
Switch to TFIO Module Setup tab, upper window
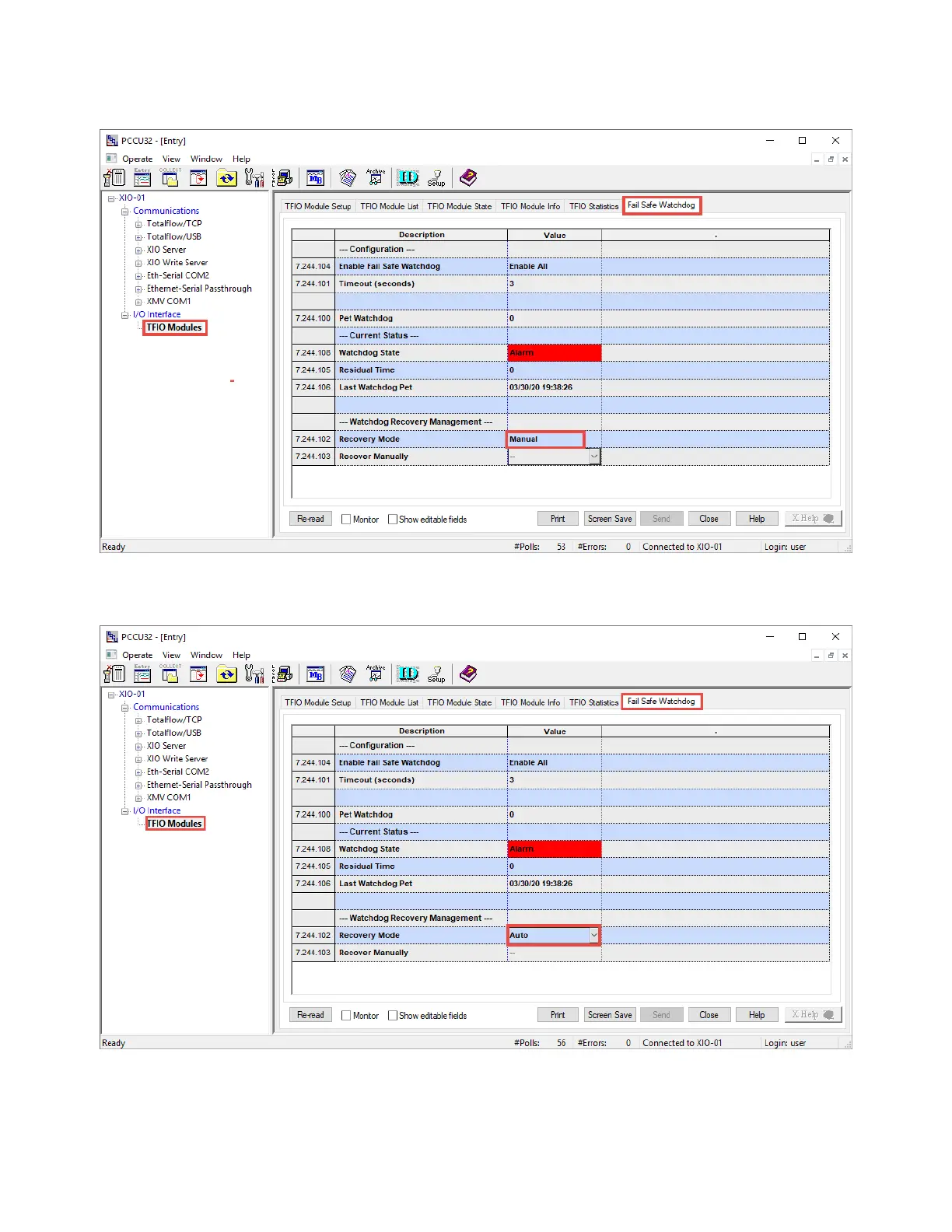click(317, 207)
